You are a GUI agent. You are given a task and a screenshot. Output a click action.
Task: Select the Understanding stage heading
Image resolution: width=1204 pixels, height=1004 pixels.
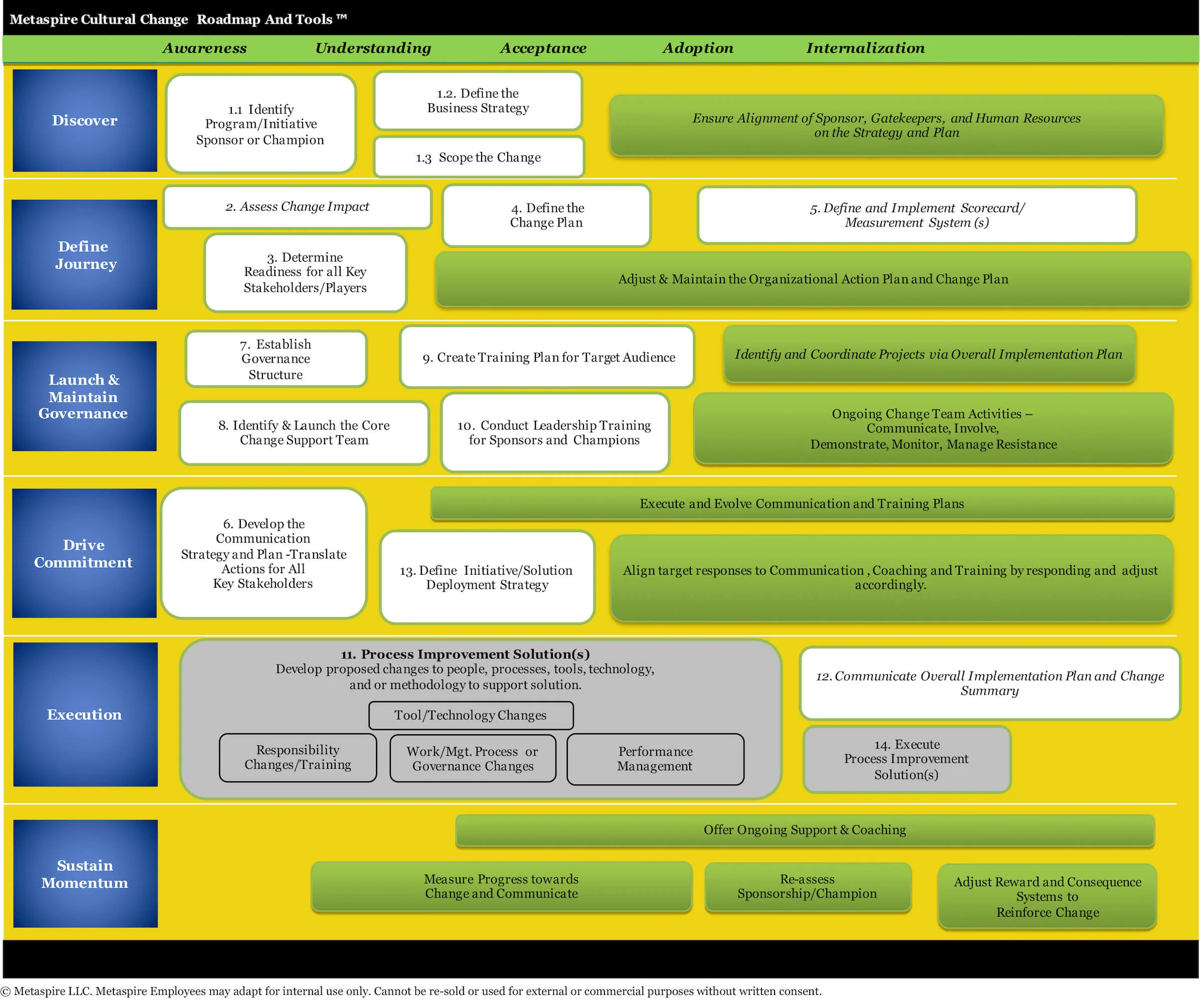point(373,48)
